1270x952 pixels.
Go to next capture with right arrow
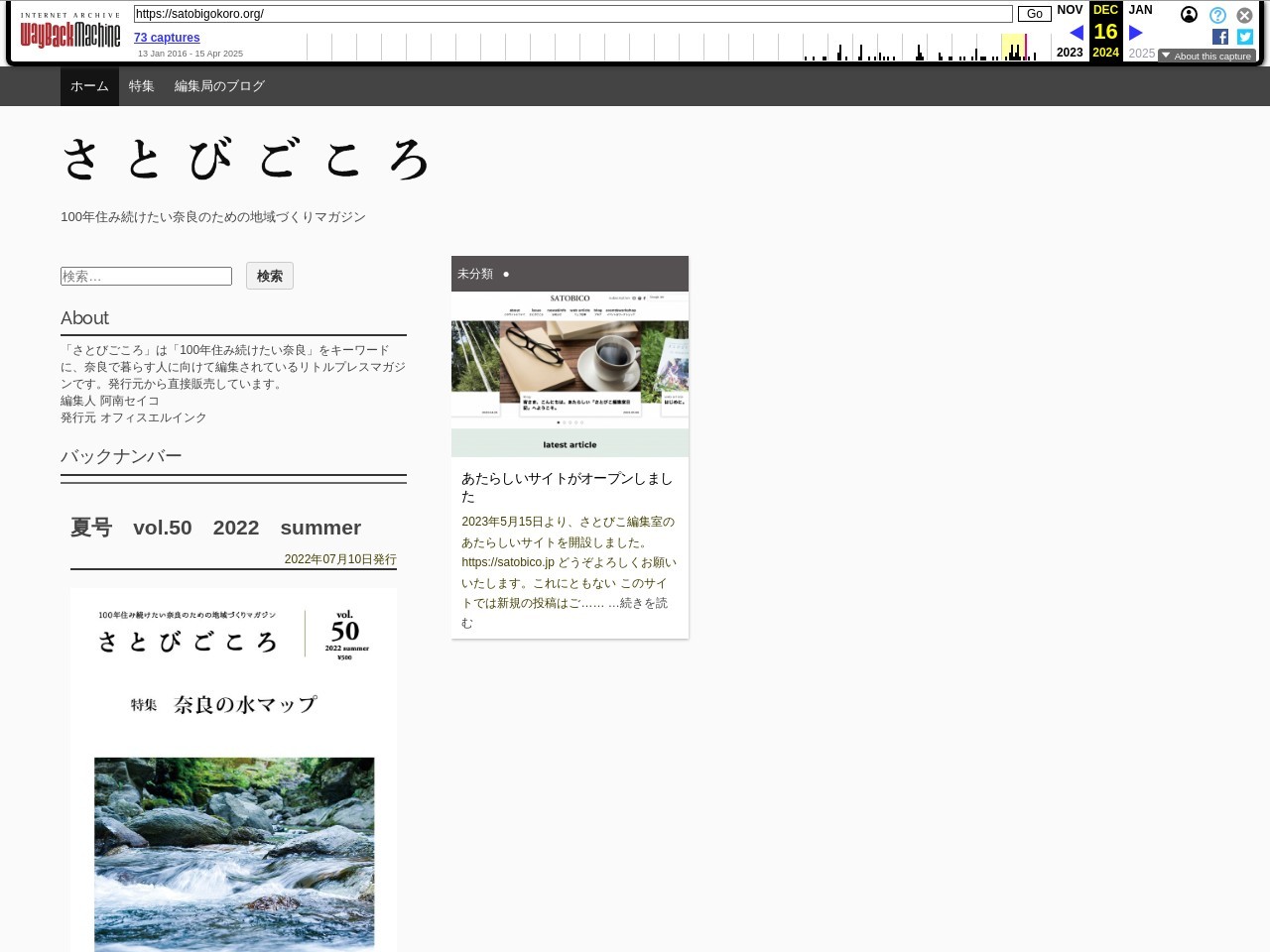(x=1136, y=33)
